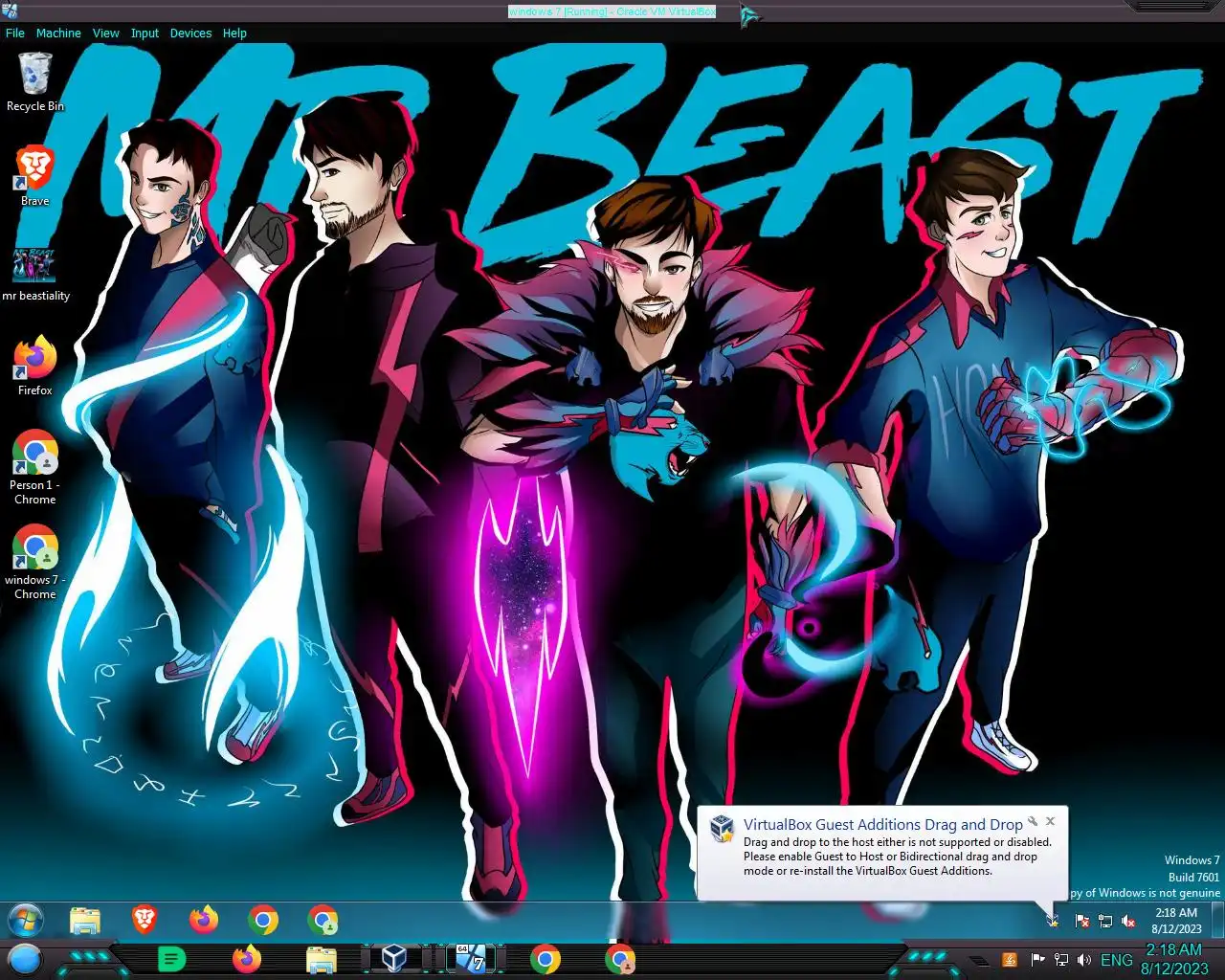Open Chrome on the host taskbar
This screenshot has width=1225, height=980.
pyautogui.click(x=545, y=959)
